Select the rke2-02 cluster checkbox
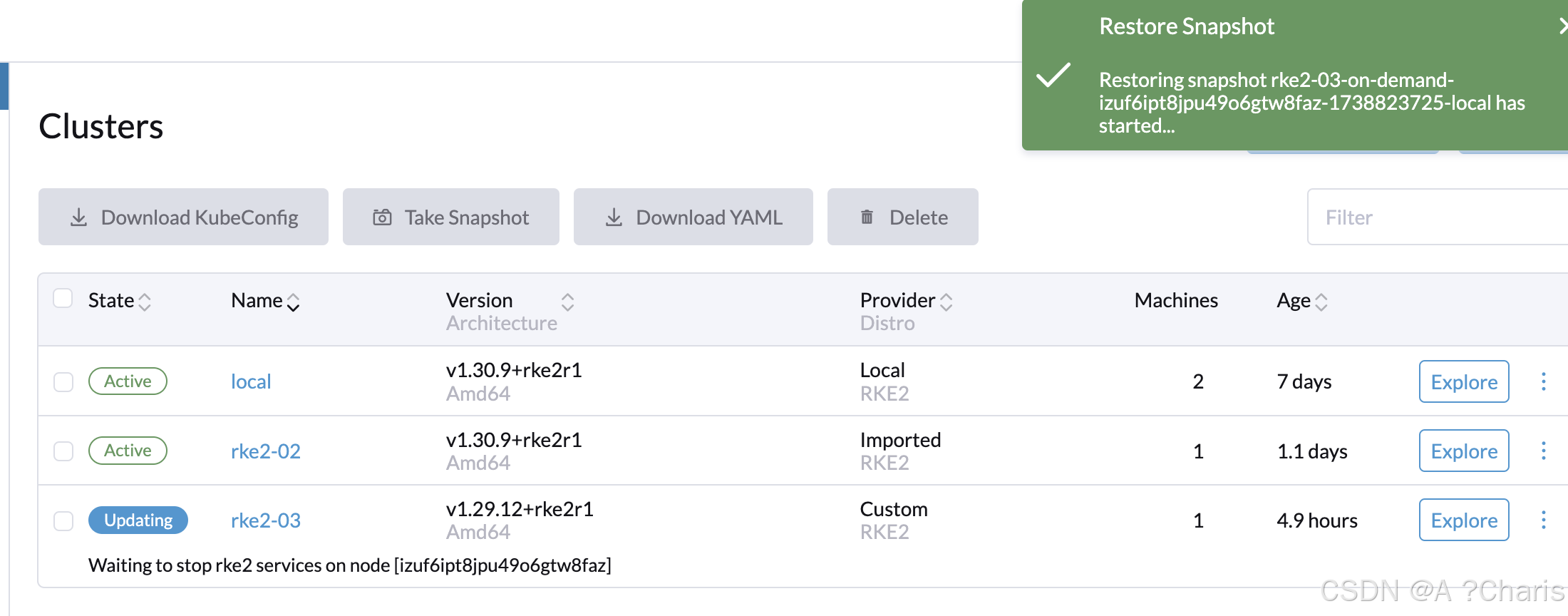 [x=63, y=451]
